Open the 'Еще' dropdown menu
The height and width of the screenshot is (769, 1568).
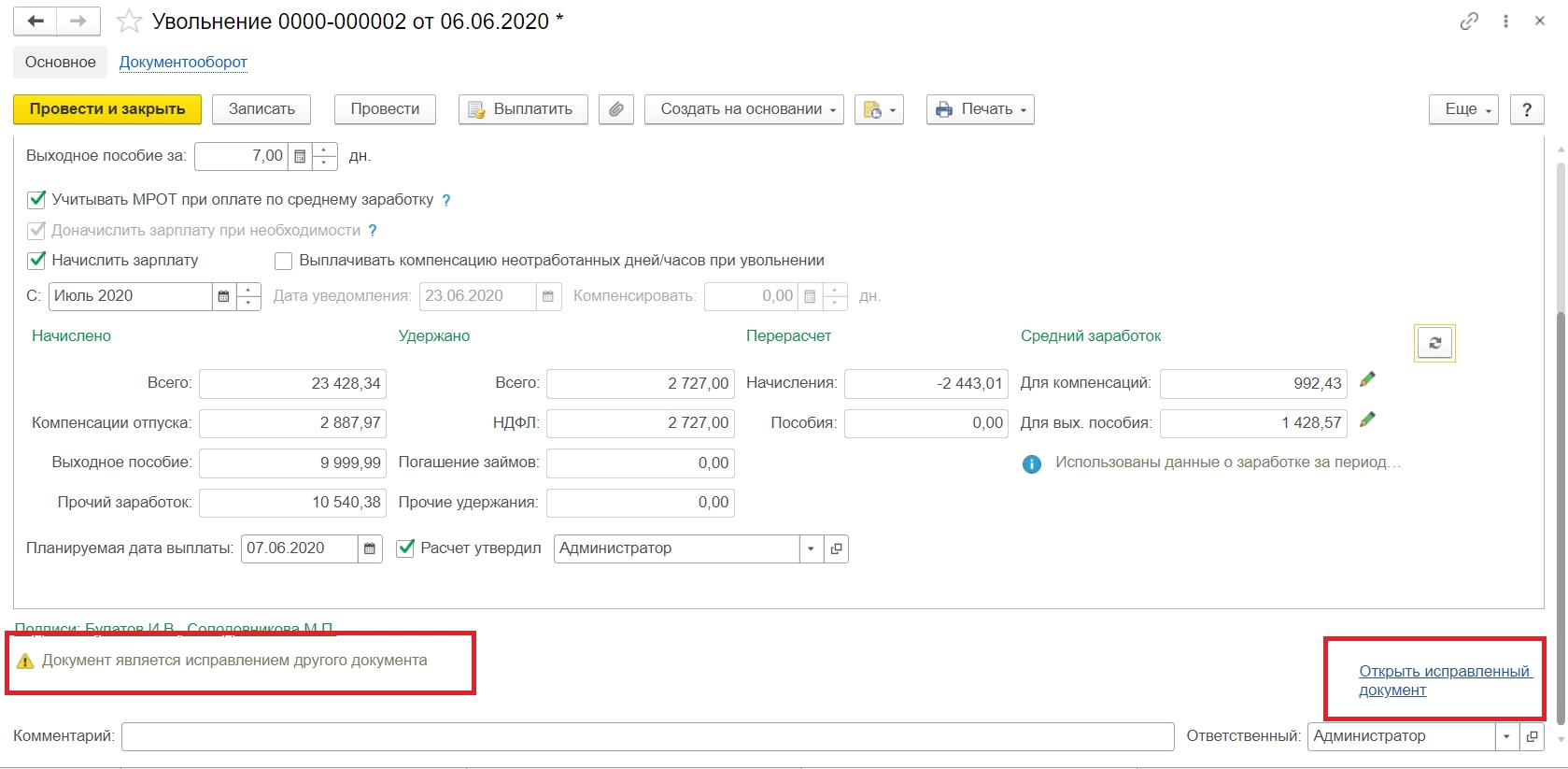[x=1463, y=109]
